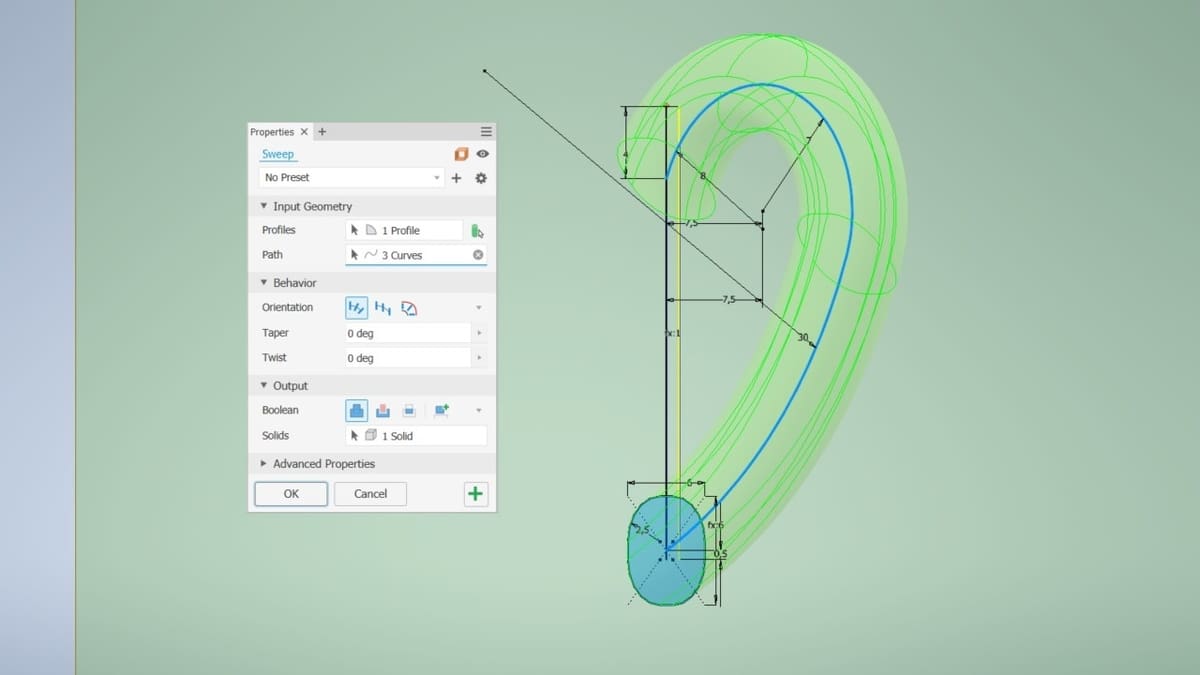Image resolution: width=1200 pixels, height=675 pixels.
Task: Collapse the Input Geometry section
Action: pyautogui.click(x=263, y=206)
